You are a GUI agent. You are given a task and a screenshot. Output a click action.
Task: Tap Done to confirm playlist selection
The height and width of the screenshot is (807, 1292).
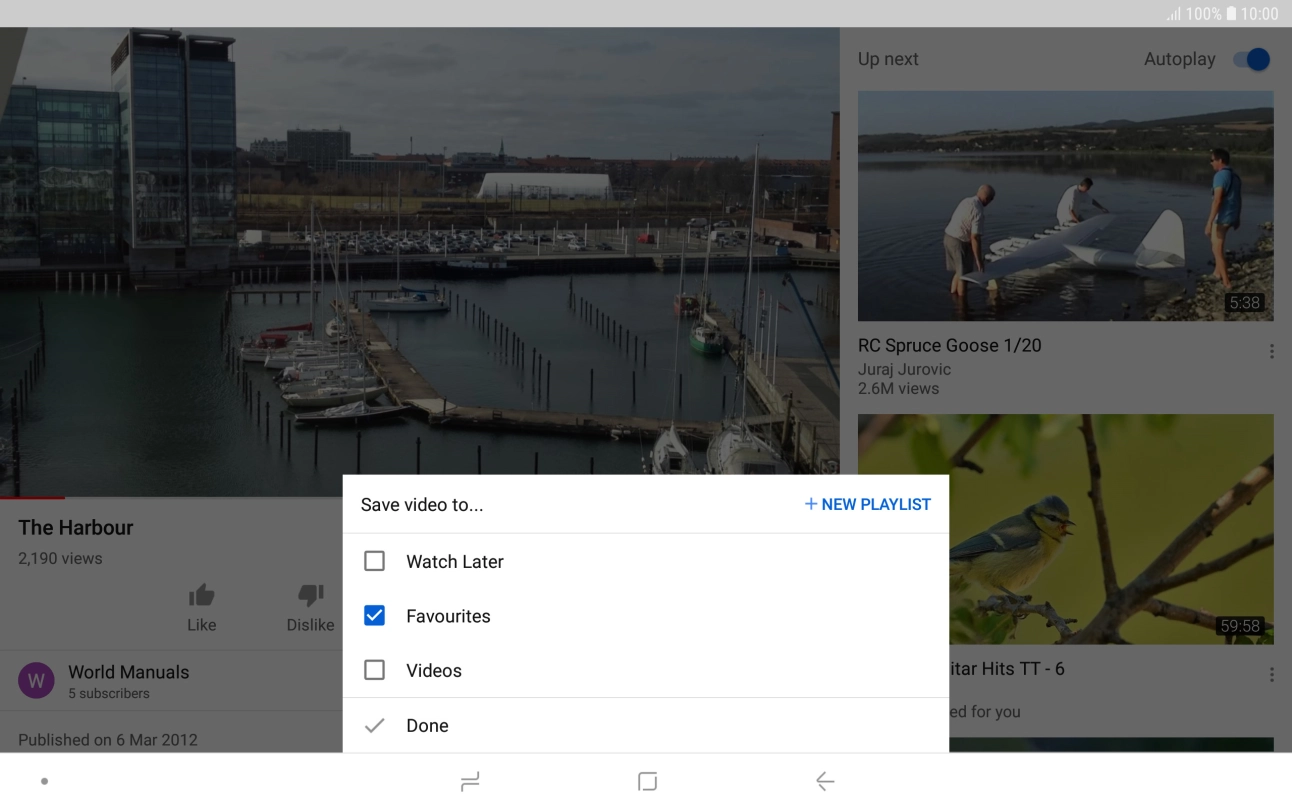tap(427, 726)
